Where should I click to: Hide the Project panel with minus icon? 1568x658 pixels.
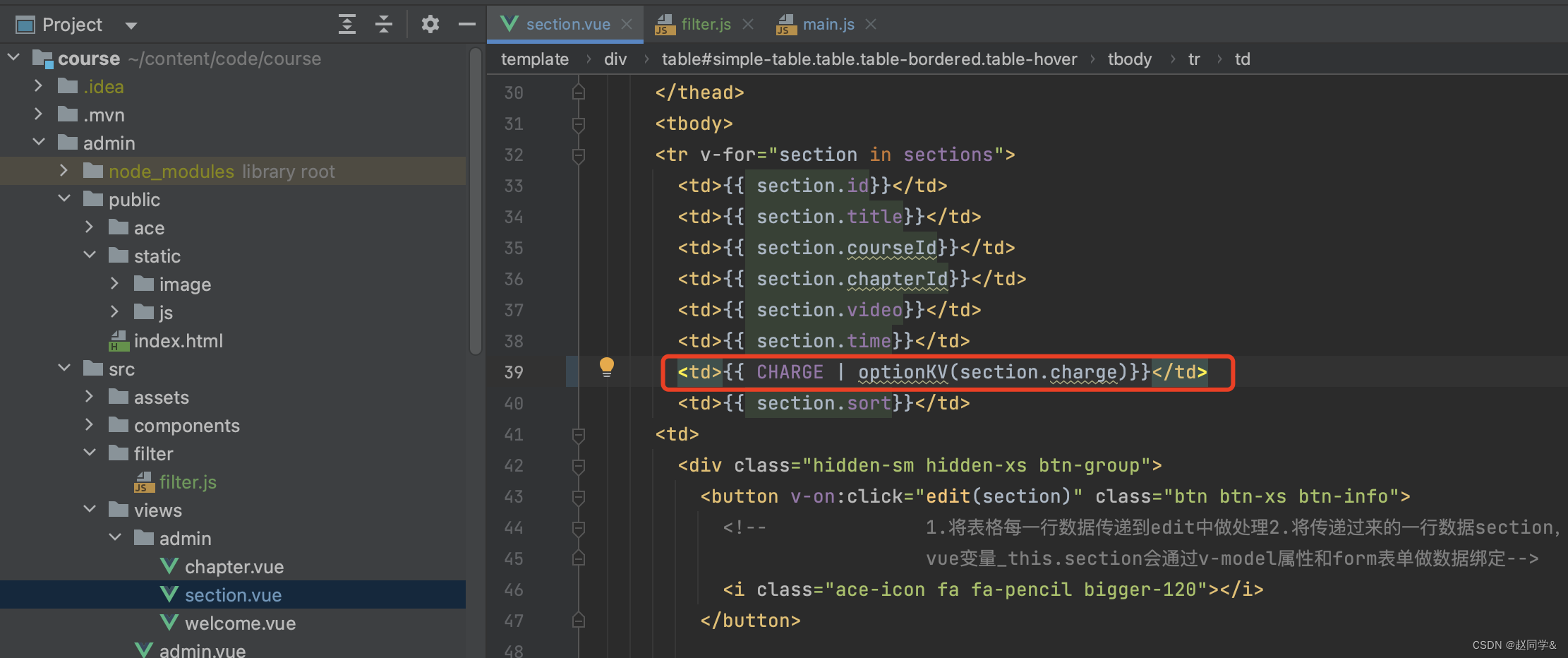coord(466,25)
